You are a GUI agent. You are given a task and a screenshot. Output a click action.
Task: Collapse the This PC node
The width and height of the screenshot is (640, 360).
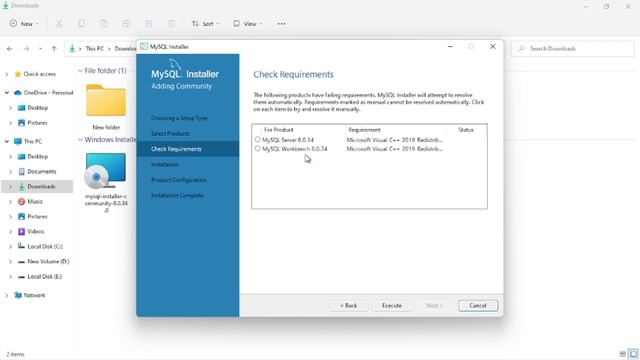coord(7,141)
